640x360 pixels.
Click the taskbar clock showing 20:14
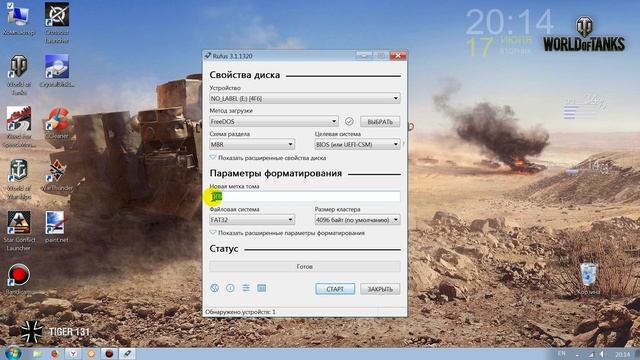(622, 354)
